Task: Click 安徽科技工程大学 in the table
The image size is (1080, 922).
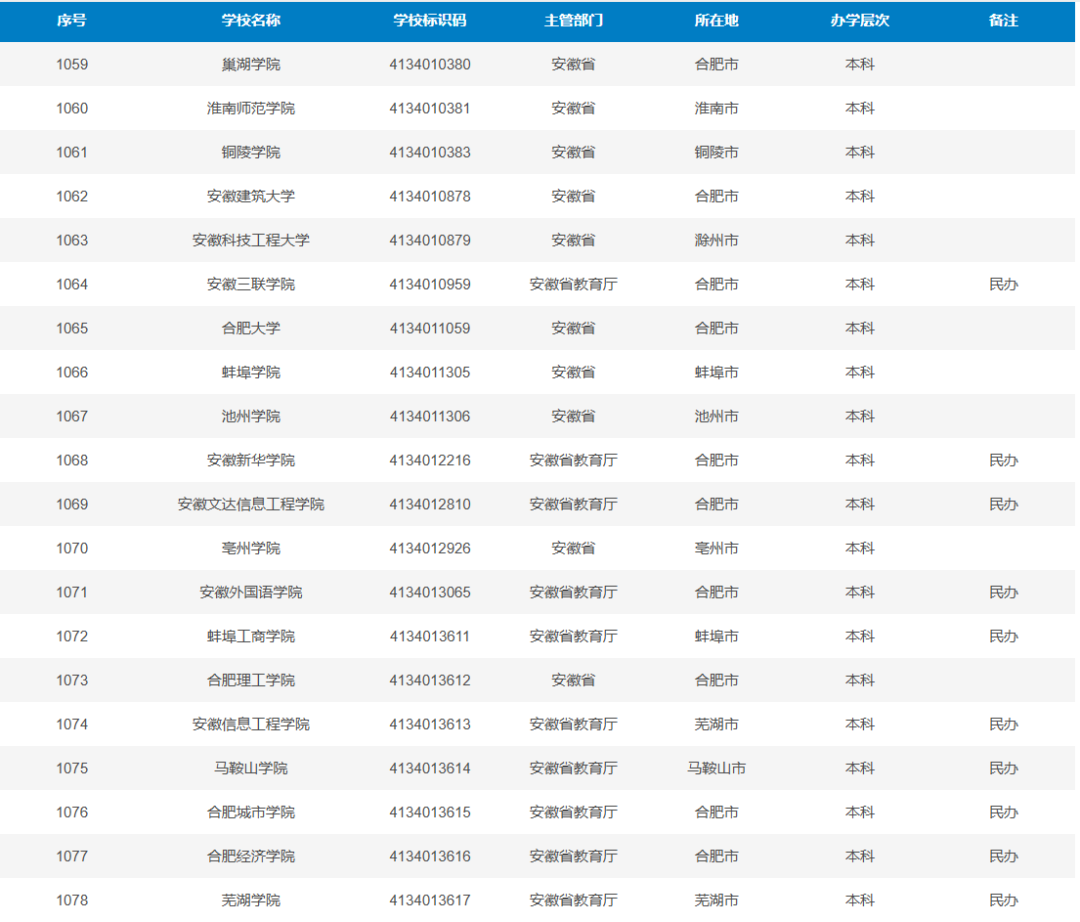Action: (x=251, y=240)
